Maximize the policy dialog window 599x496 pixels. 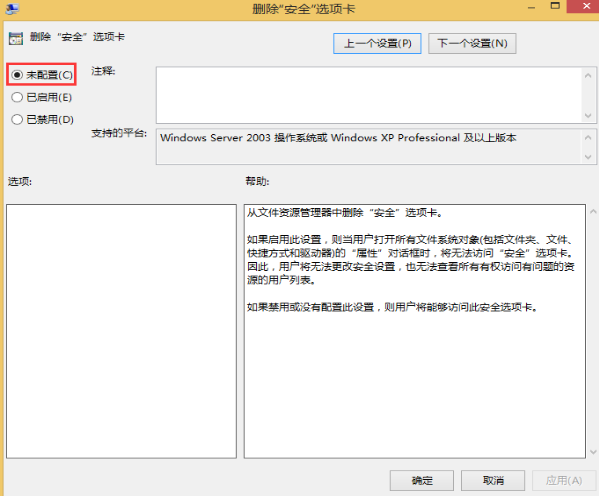[x=555, y=6]
